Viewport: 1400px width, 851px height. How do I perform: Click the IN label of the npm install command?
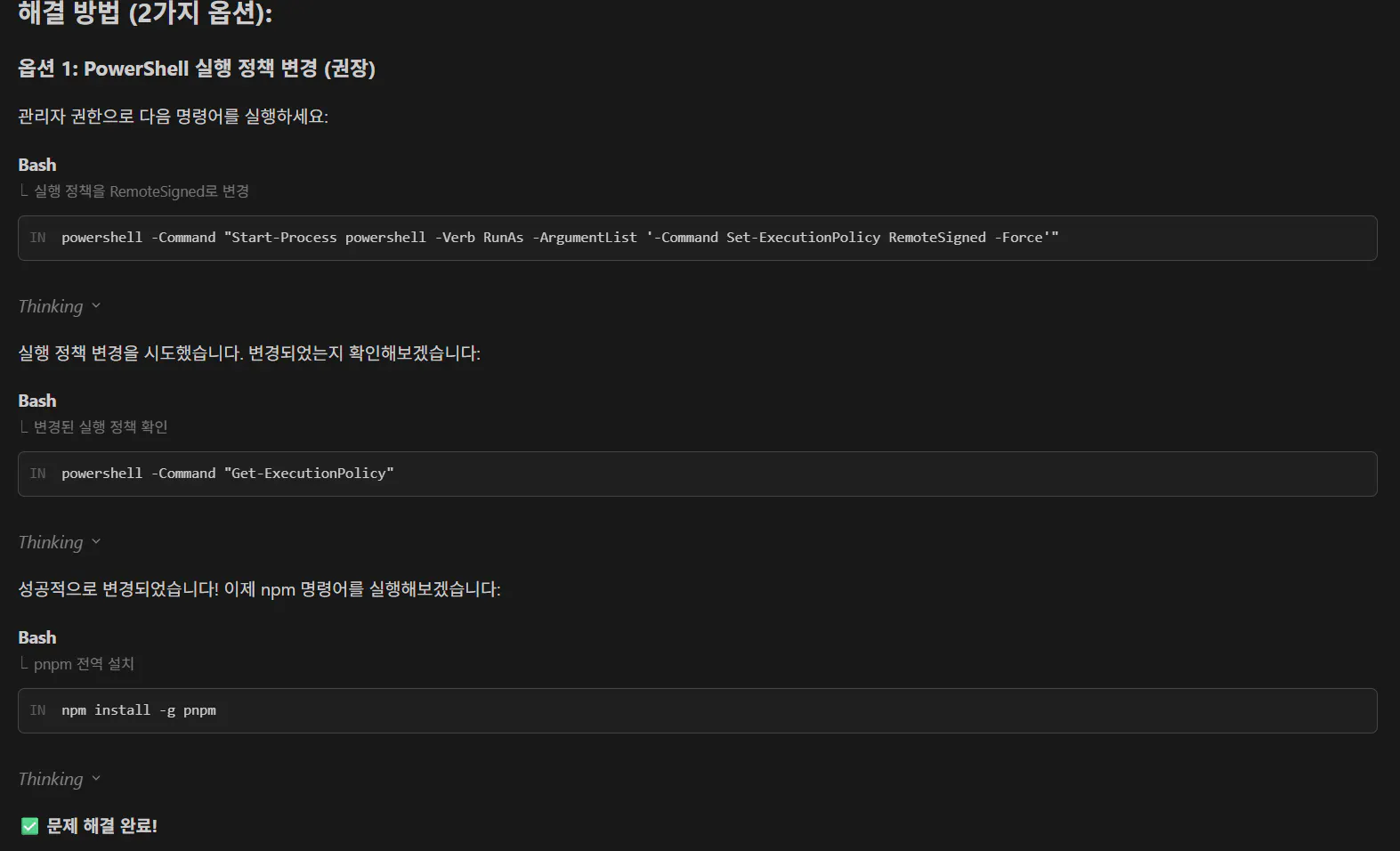[37, 710]
